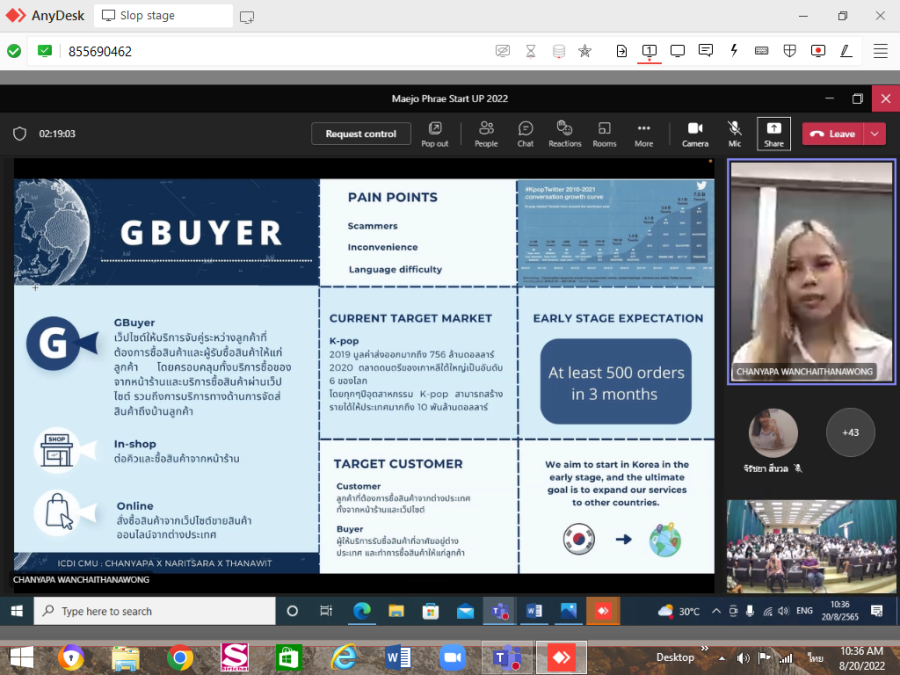Click the Pop out shared content icon
Image resolution: width=900 pixels, height=675 pixels.
click(435, 133)
